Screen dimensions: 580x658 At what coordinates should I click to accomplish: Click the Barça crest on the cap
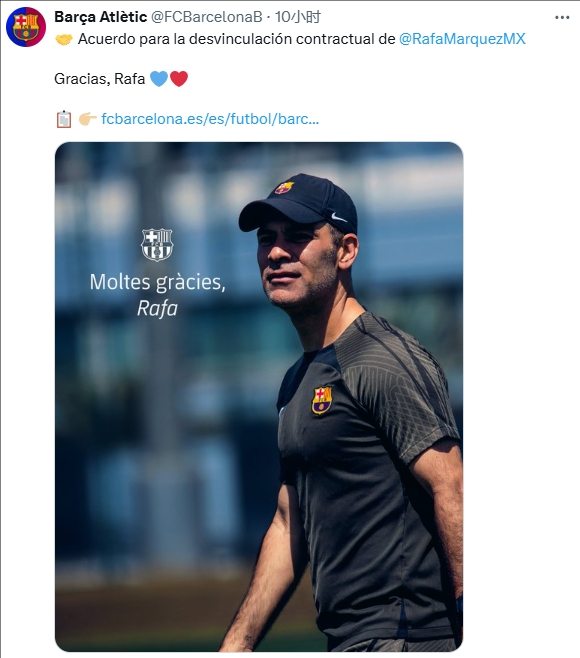coord(284,187)
